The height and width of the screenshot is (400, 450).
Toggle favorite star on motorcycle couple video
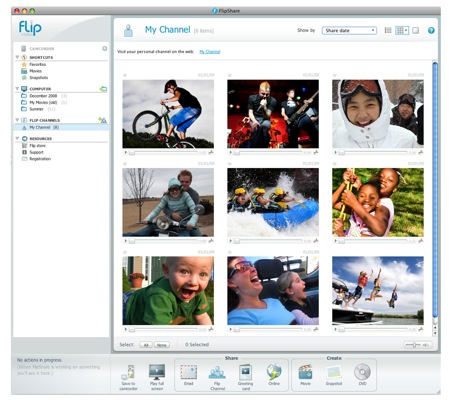(x=125, y=164)
